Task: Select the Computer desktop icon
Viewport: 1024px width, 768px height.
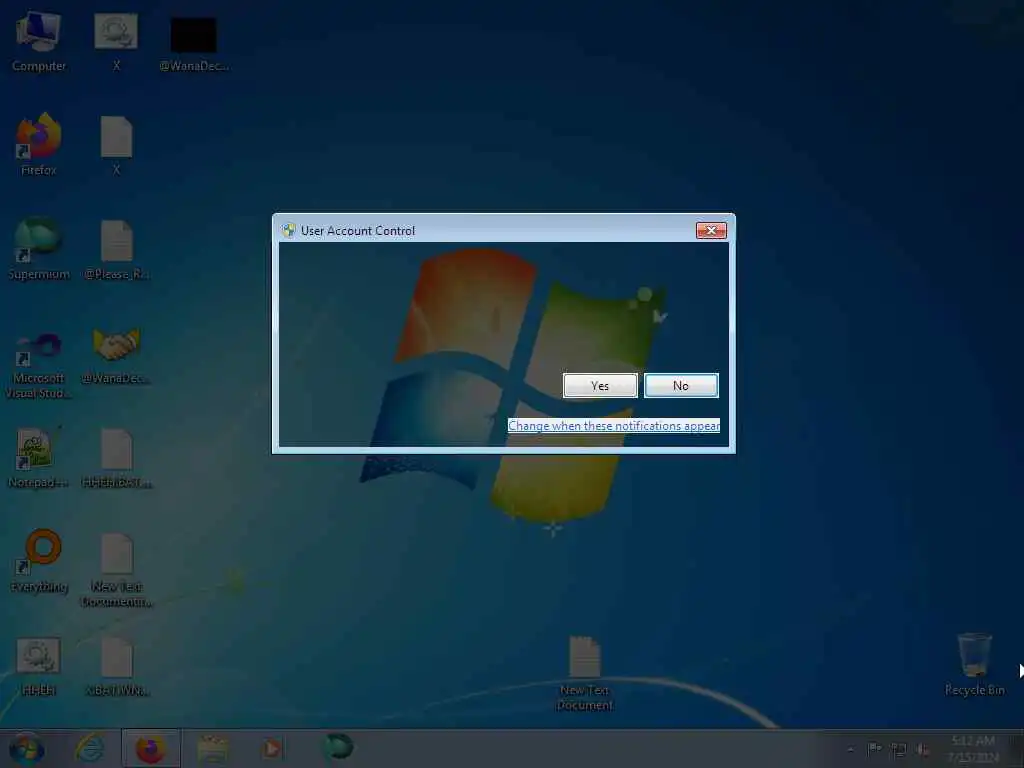Action: coord(39,41)
